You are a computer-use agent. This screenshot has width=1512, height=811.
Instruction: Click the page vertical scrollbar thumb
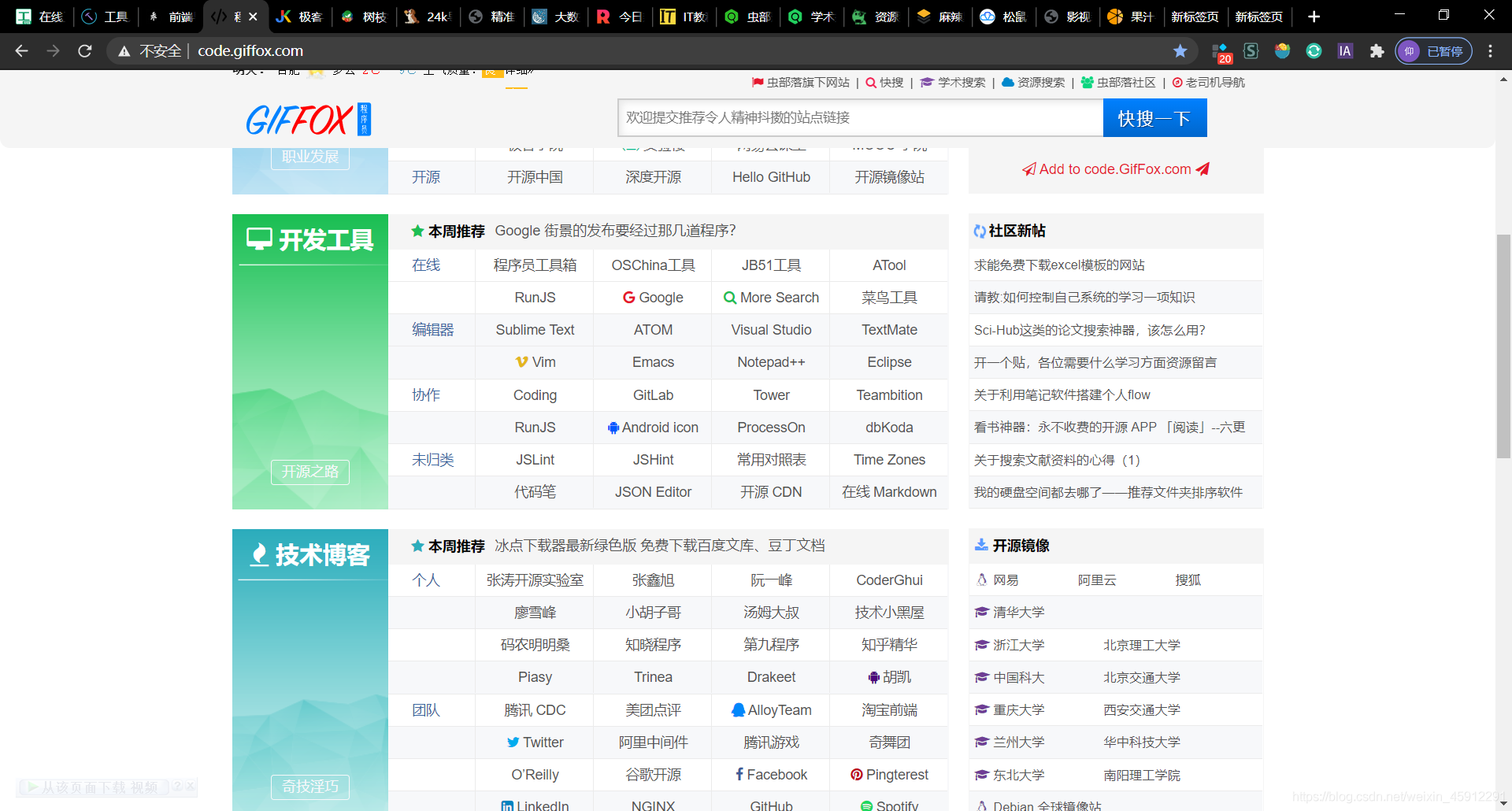pyautogui.click(x=1503, y=346)
